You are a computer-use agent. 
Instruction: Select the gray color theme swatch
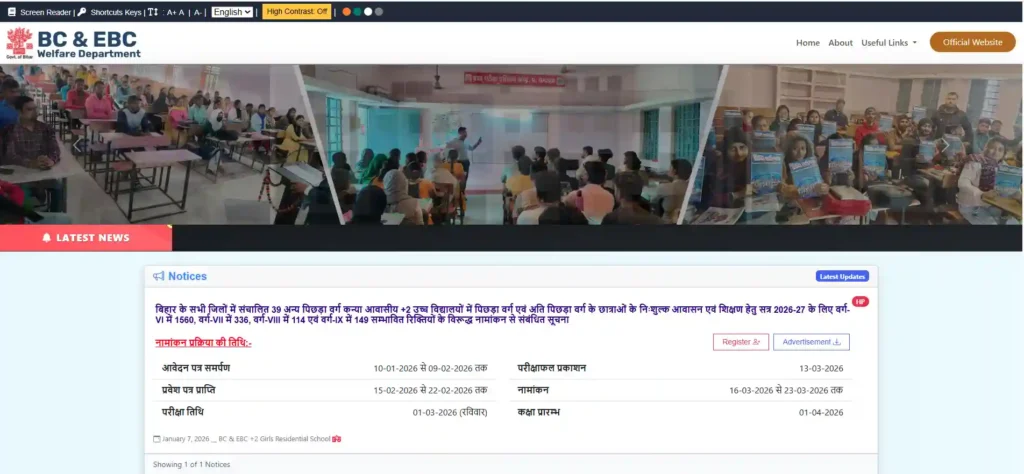coord(379,12)
